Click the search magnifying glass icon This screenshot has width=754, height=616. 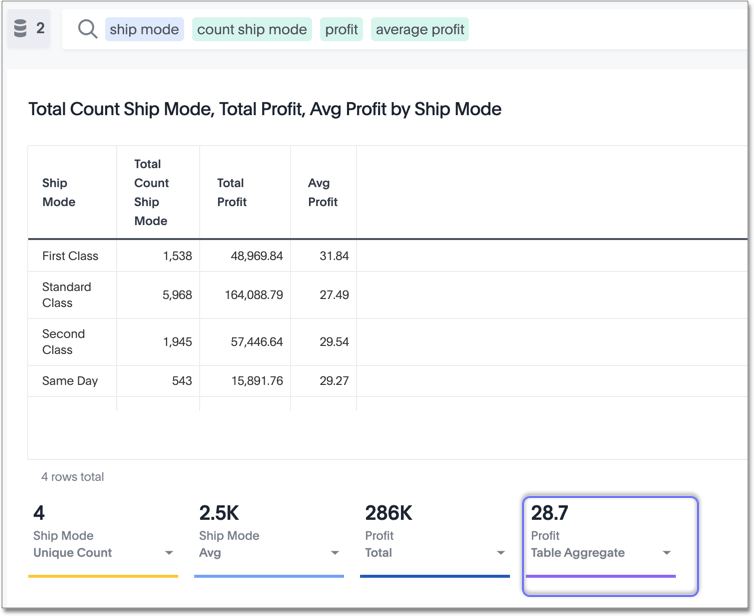pyautogui.click(x=87, y=30)
